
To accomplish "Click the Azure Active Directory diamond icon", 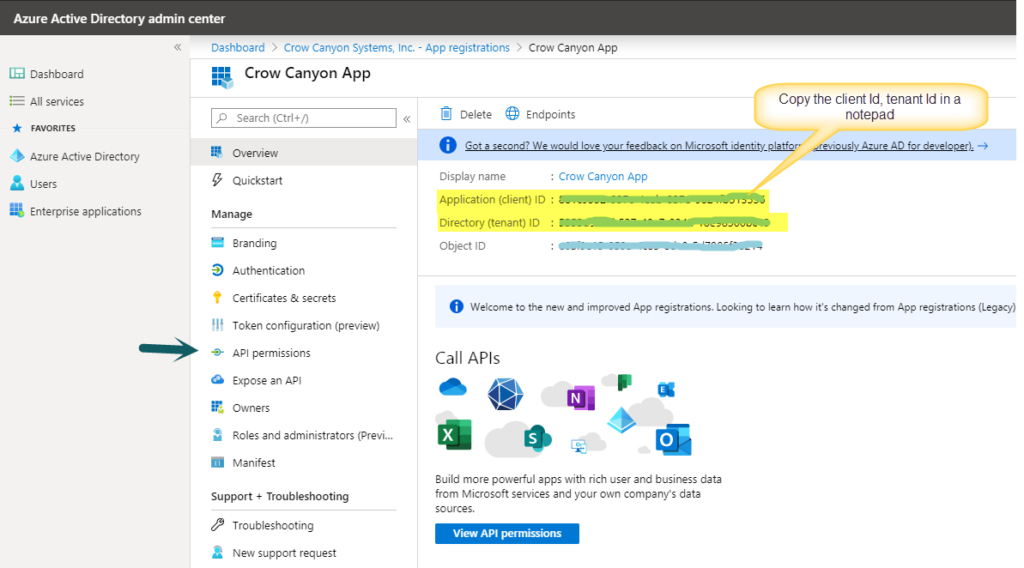I will [x=17, y=156].
